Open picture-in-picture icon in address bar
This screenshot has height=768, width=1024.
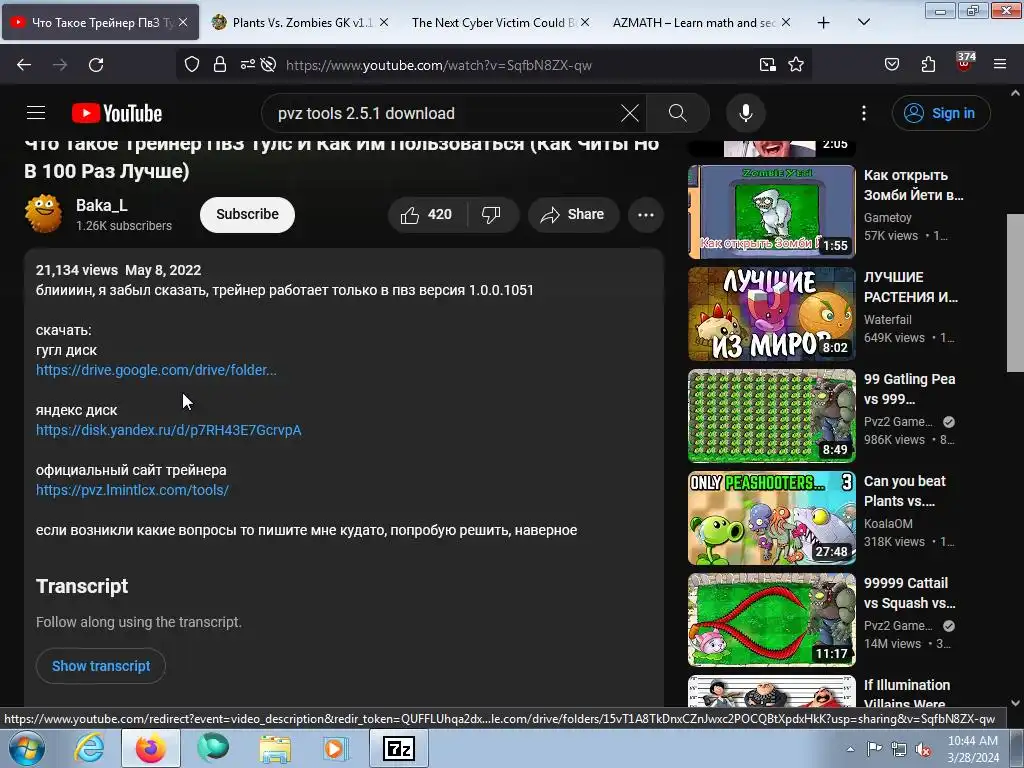tap(767, 65)
